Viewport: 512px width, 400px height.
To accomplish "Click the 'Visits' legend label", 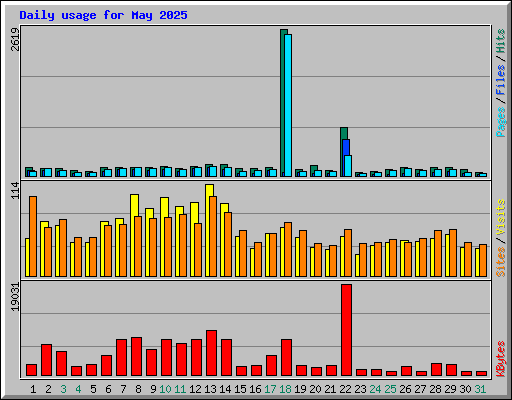I will pyautogui.click(x=501, y=218).
